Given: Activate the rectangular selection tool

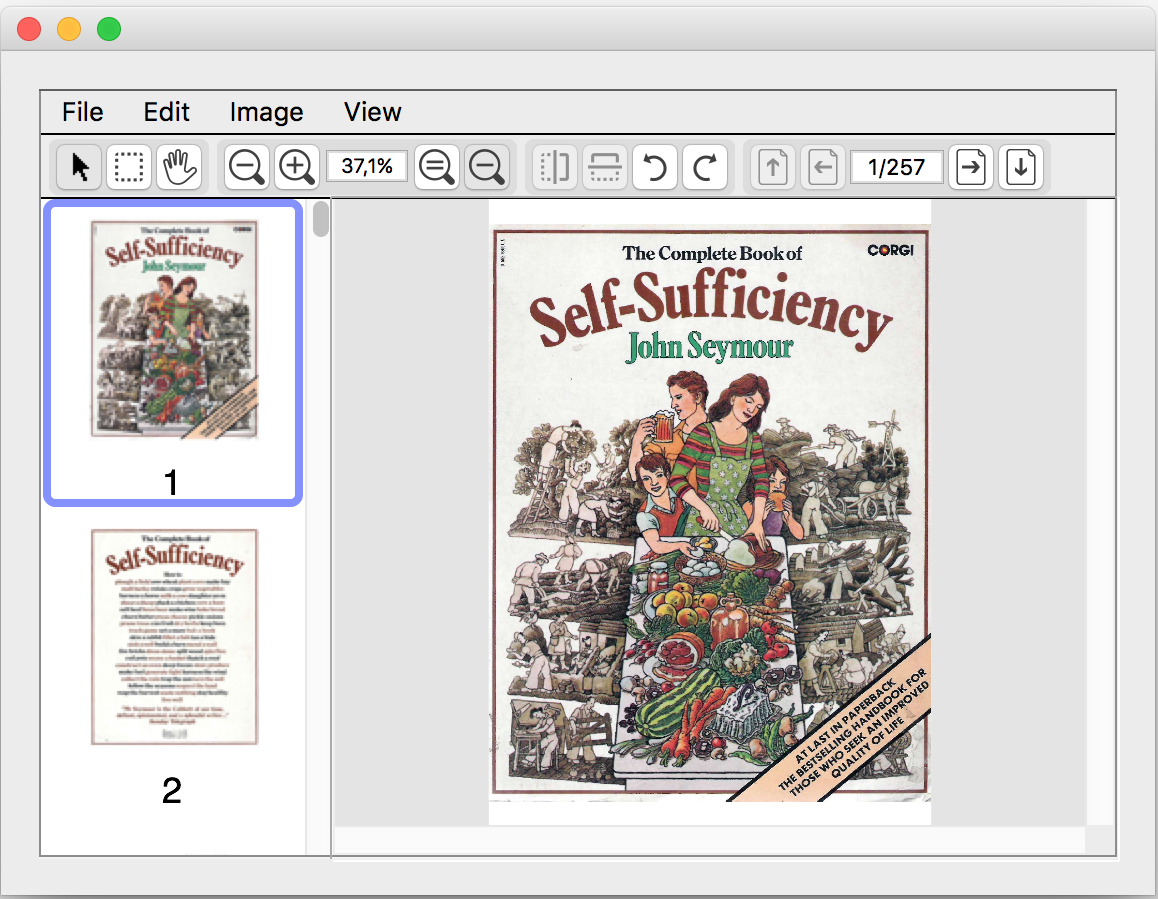Looking at the screenshot, I should (129, 167).
